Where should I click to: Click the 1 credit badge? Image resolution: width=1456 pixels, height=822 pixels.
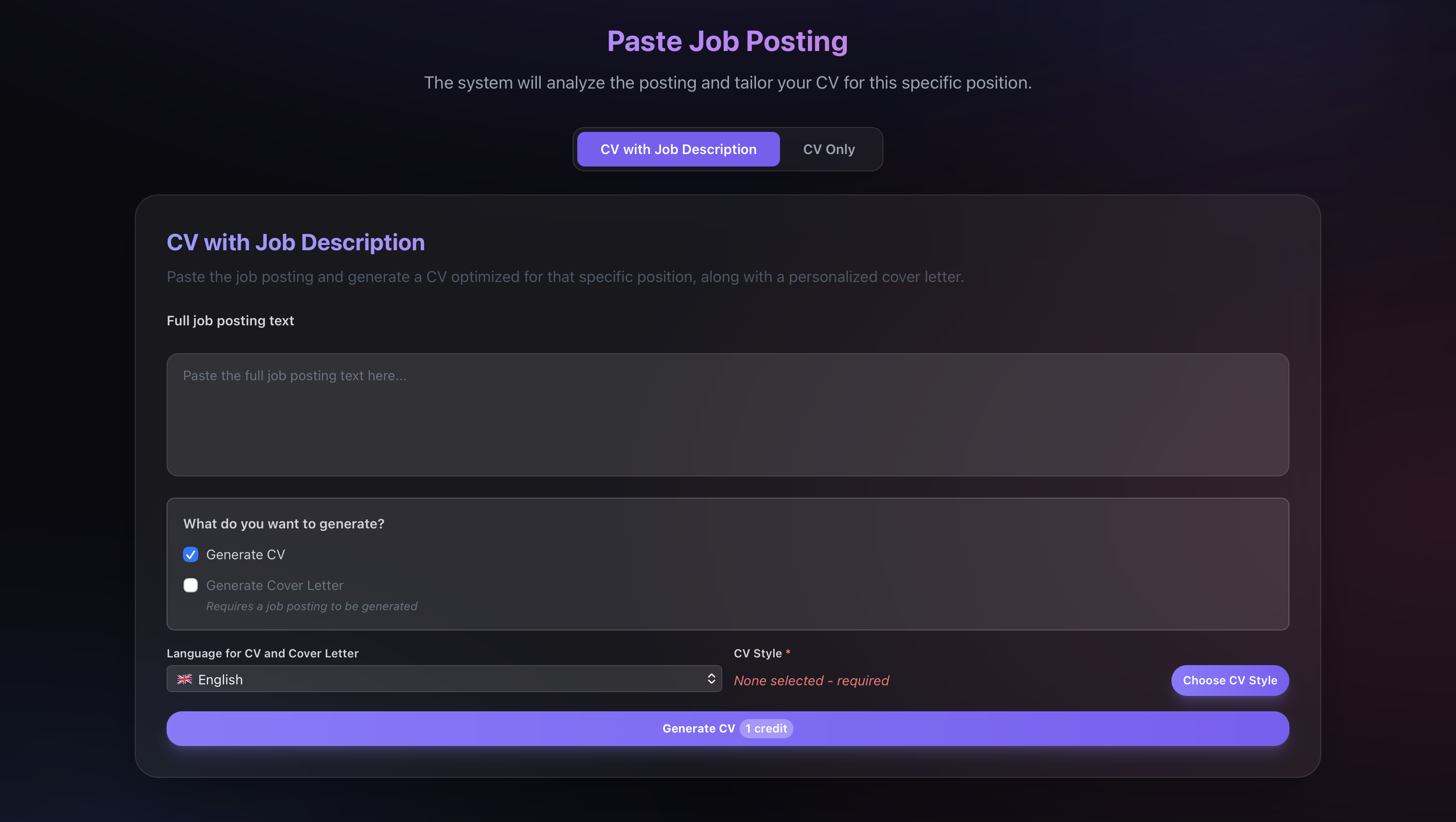click(766, 728)
